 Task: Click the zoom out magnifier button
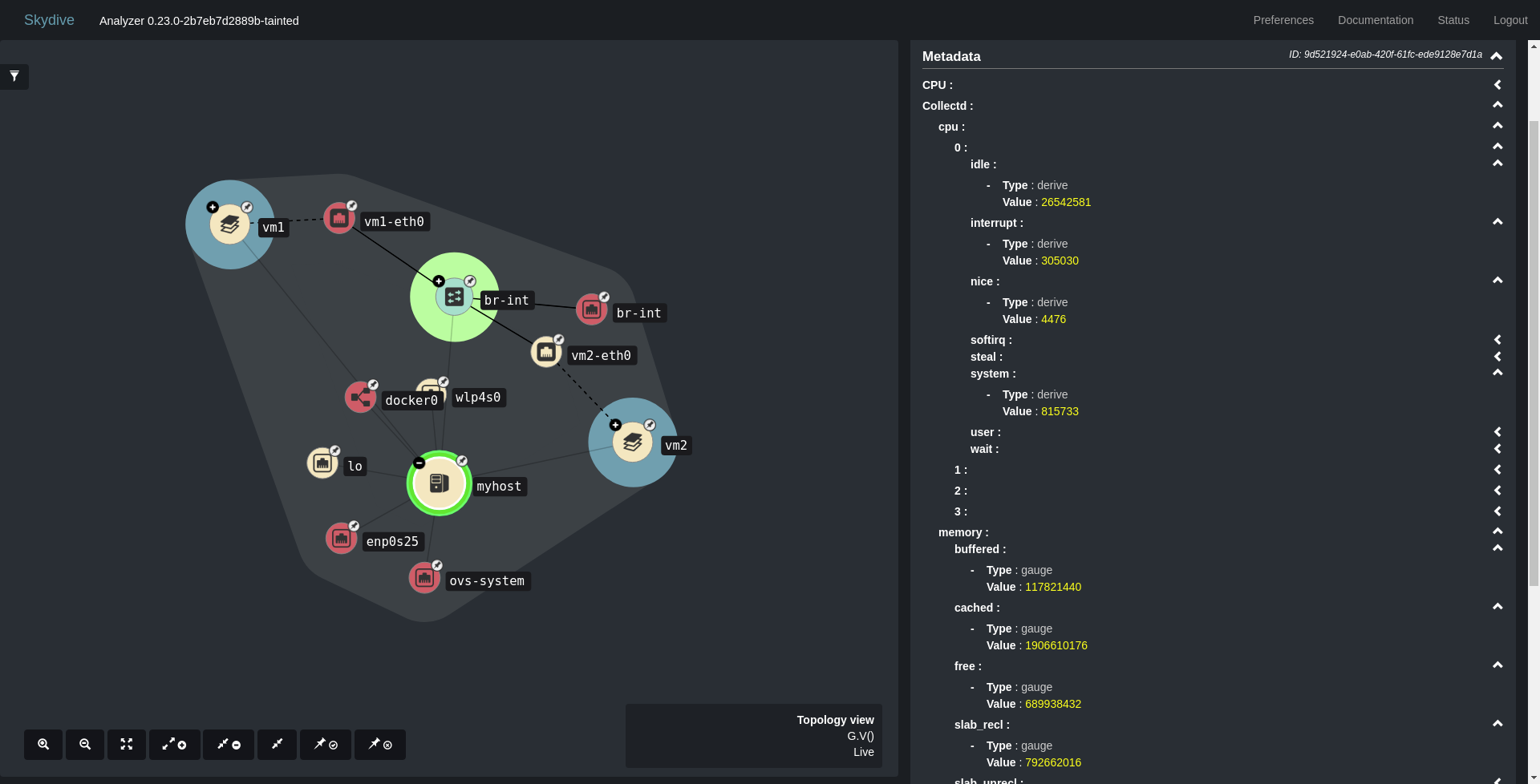pos(85,745)
